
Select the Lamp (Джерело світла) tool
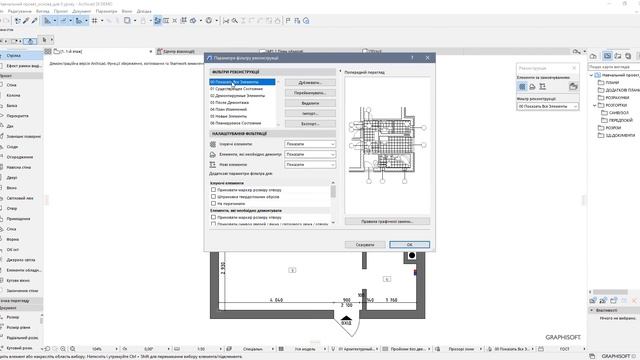pyautogui.click(x=20, y=260)
